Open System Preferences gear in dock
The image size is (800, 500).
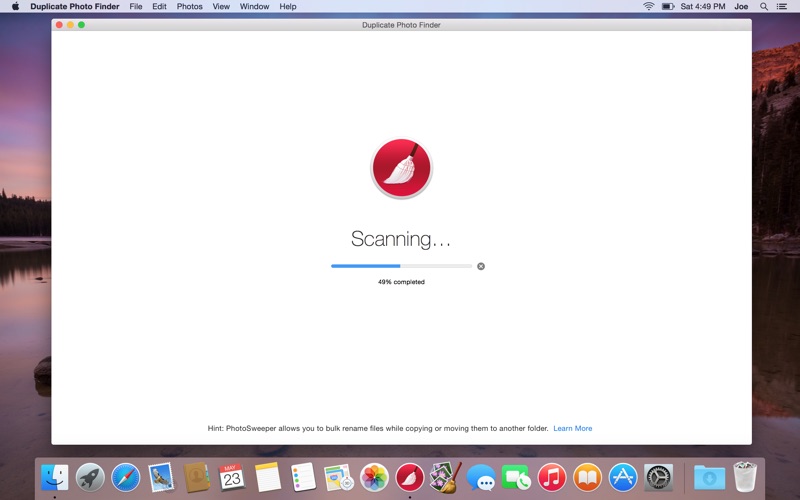click(x=658, y=478)
